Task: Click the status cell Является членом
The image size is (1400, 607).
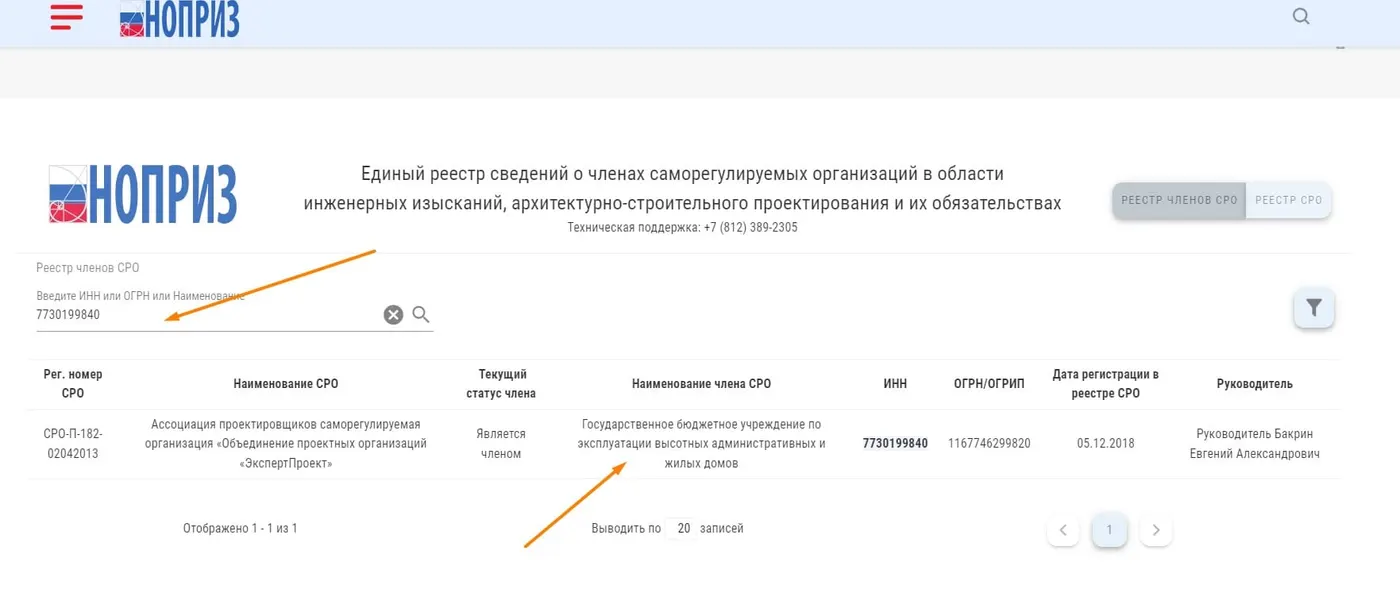Action: tap(501, 444)
